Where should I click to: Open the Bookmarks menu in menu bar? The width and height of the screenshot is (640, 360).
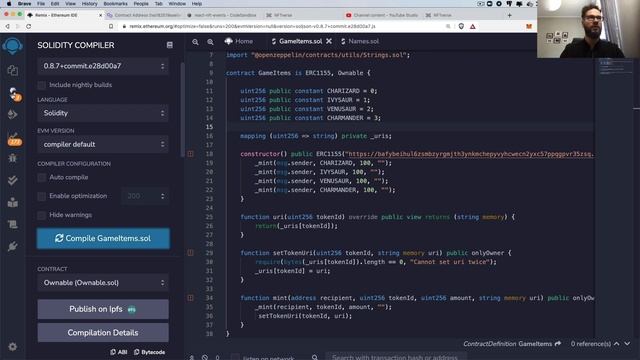116,4
